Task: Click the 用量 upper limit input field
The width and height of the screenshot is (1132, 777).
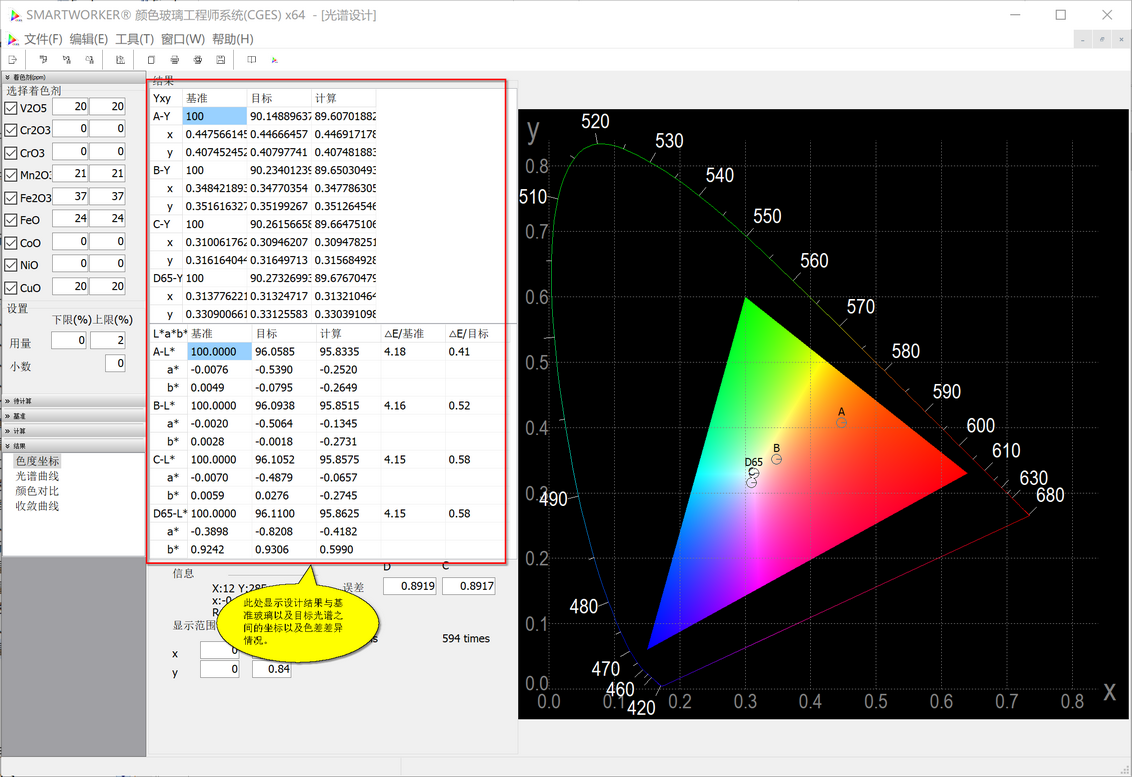Action: tap(108, 340)
